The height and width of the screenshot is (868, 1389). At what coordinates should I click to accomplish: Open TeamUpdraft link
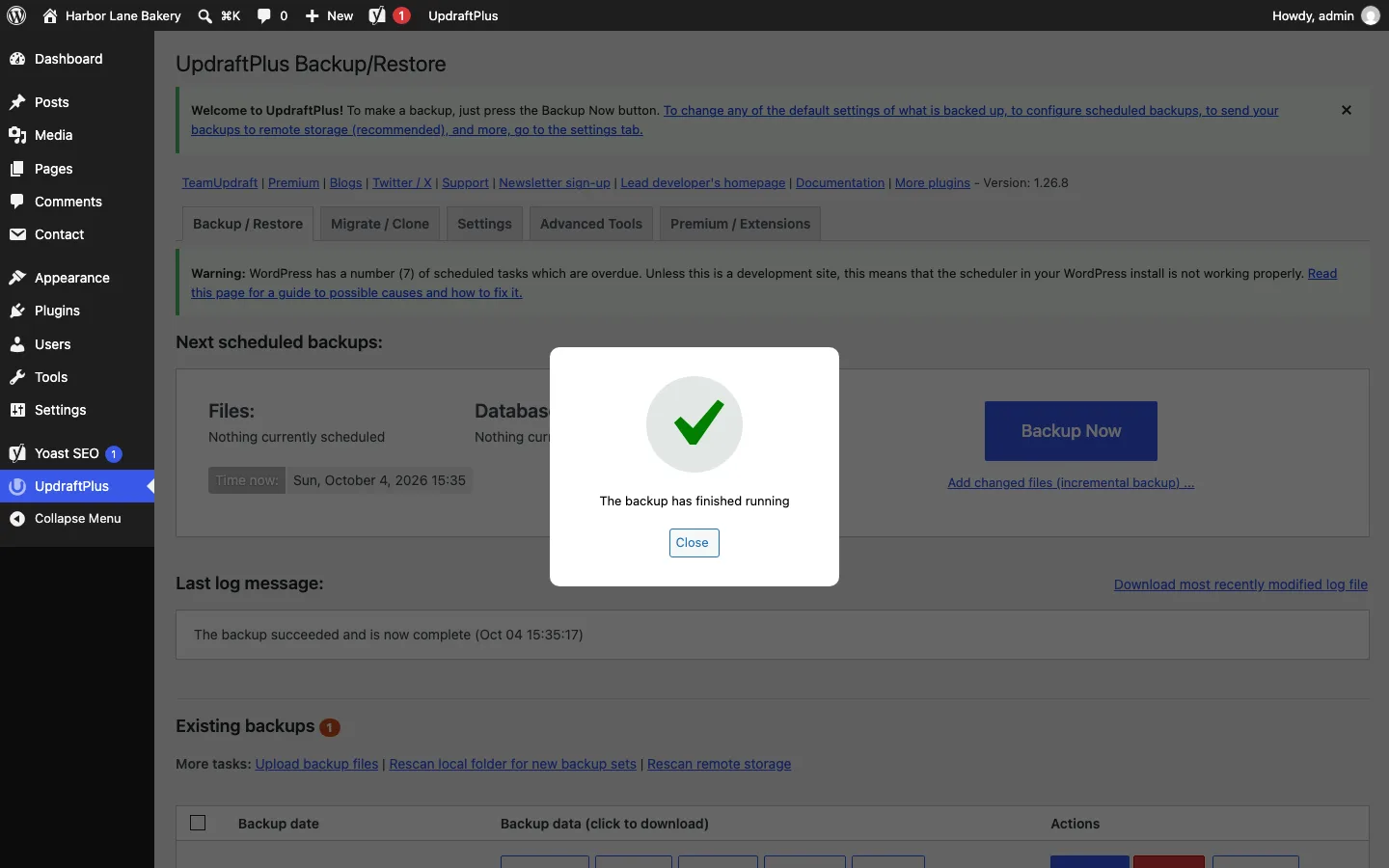click(x=220, y=183)
